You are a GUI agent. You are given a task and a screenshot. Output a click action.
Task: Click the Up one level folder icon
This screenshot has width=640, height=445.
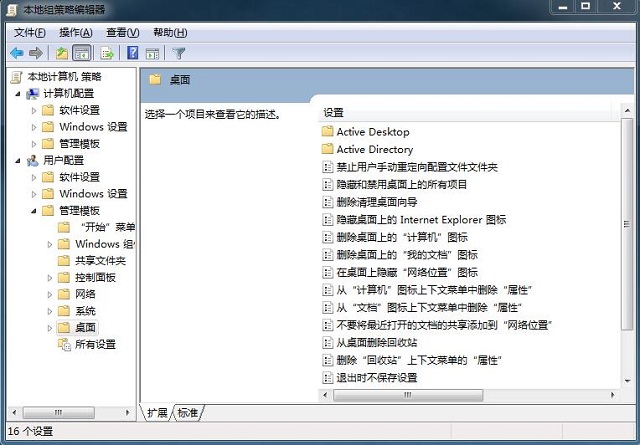[62, 53]
